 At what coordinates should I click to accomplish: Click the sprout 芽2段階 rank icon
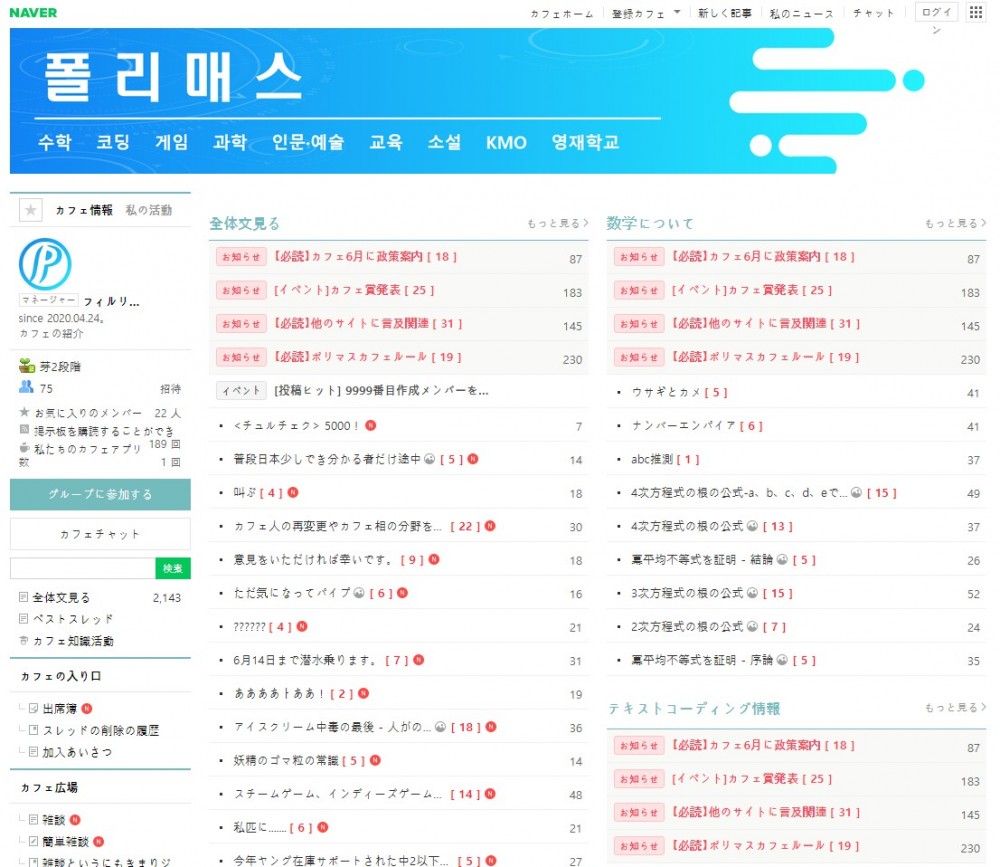(26, 366)
